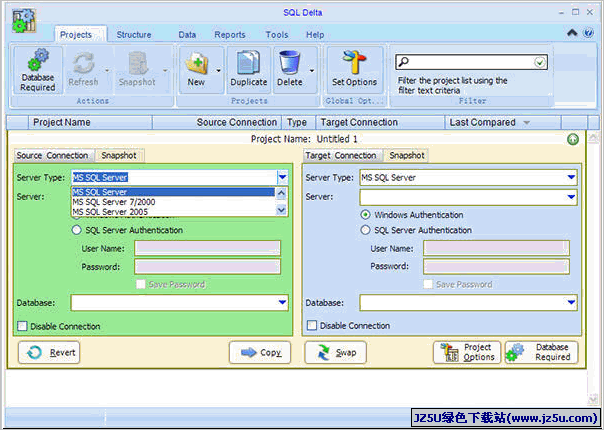Click the Snapshot ribbon icon

[x=138, y=63]
